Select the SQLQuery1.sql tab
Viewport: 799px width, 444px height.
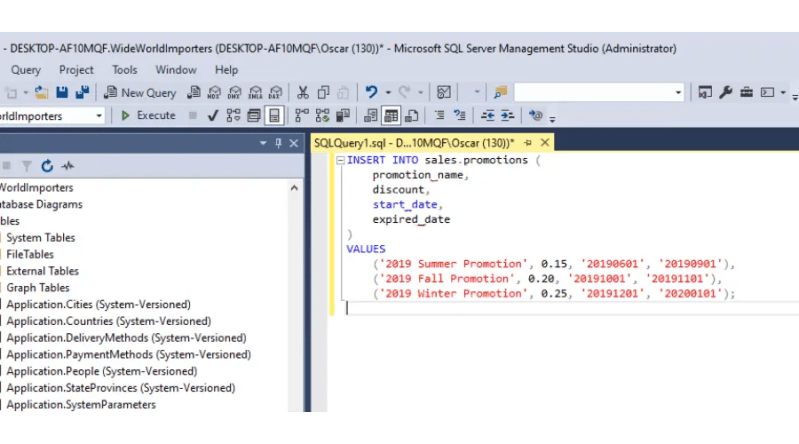(x=414, y=143)
